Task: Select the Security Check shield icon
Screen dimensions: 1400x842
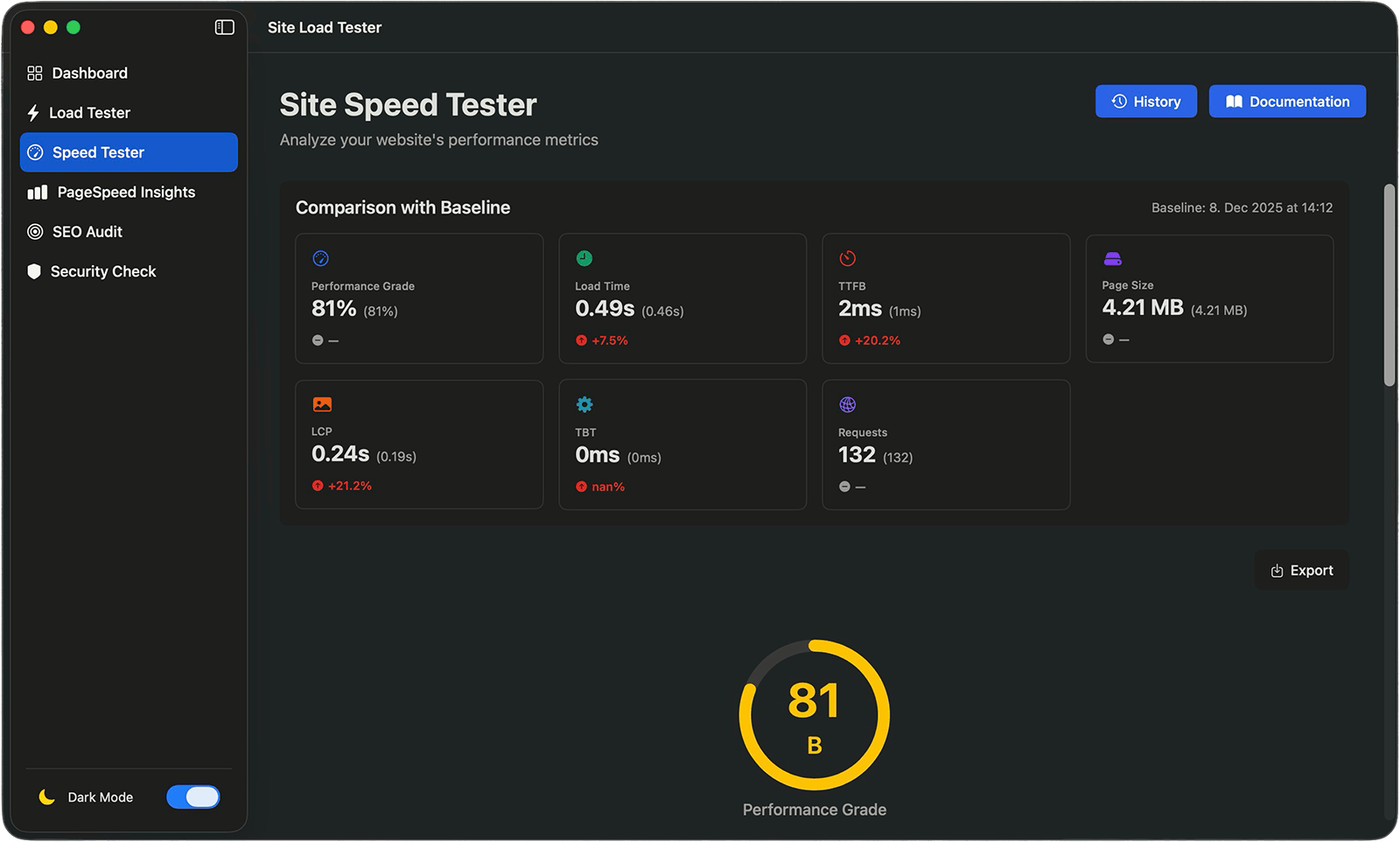Action: click(34, 271)
